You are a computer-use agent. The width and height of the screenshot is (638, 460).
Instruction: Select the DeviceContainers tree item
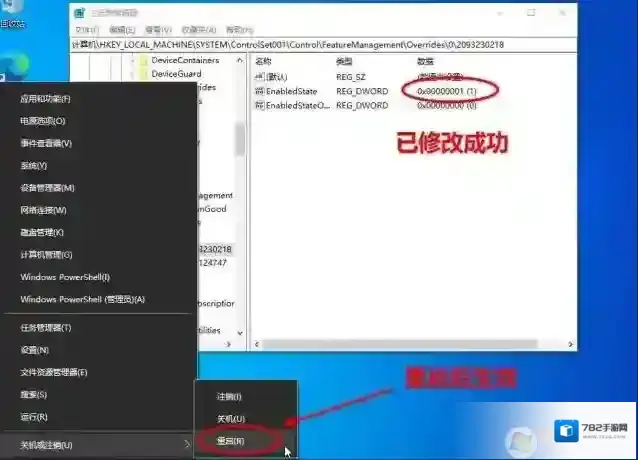point(184,60)
